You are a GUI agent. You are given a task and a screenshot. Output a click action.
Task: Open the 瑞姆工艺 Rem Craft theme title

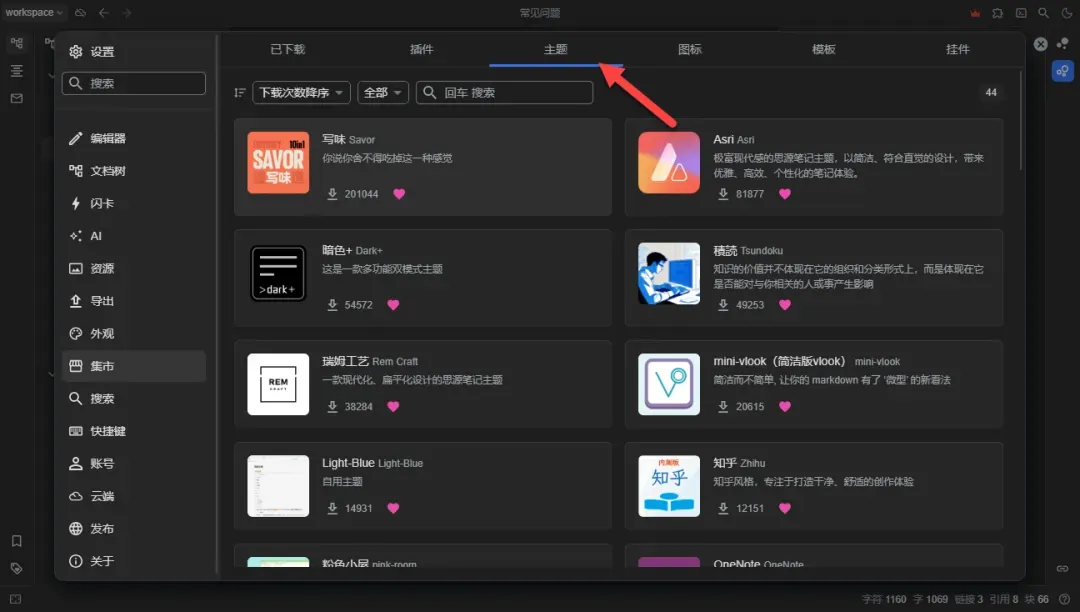coord(370,361)
